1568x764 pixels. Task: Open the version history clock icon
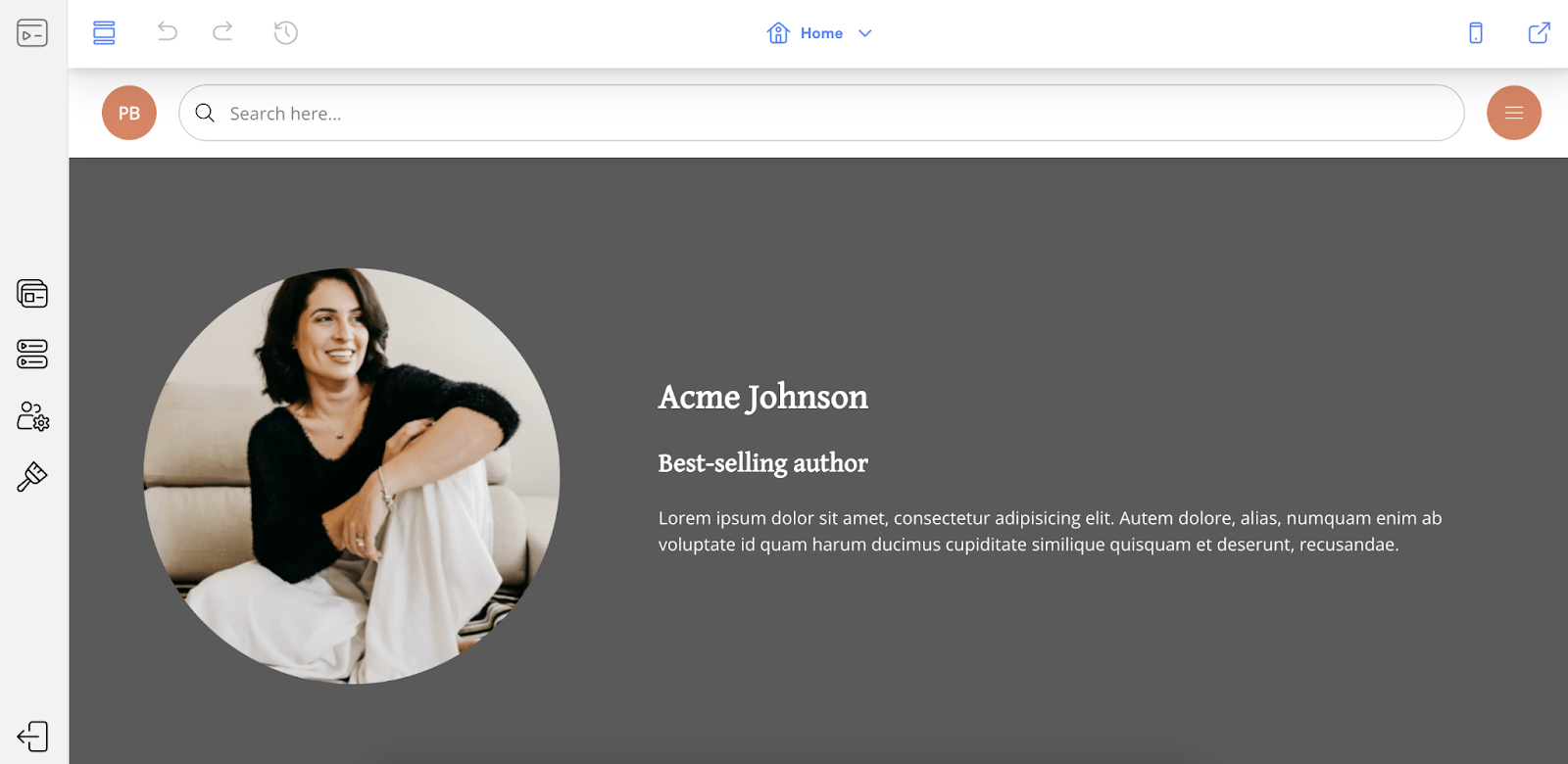pyautogui.click(x=285, y=32)
